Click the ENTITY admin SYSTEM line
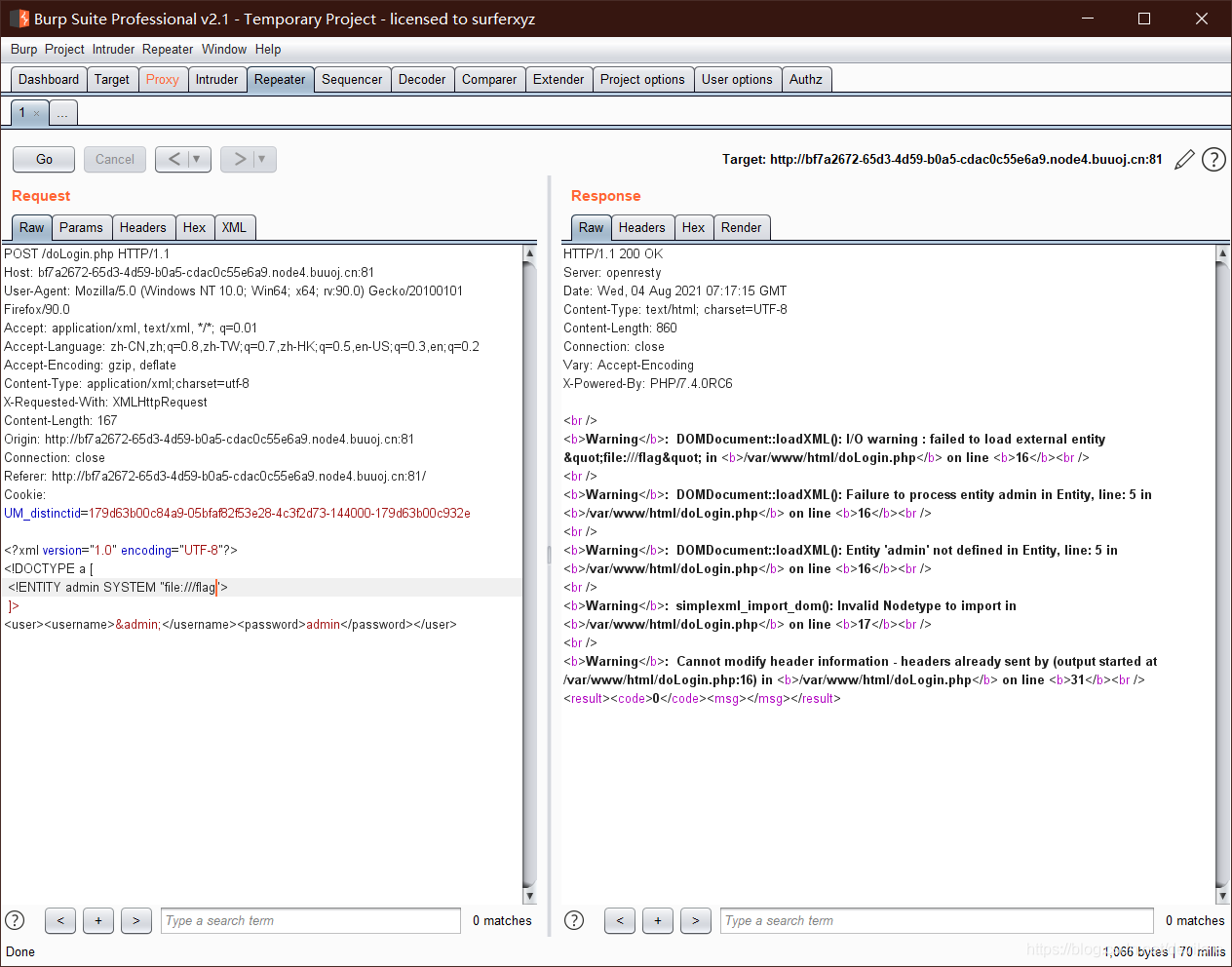 117,587
